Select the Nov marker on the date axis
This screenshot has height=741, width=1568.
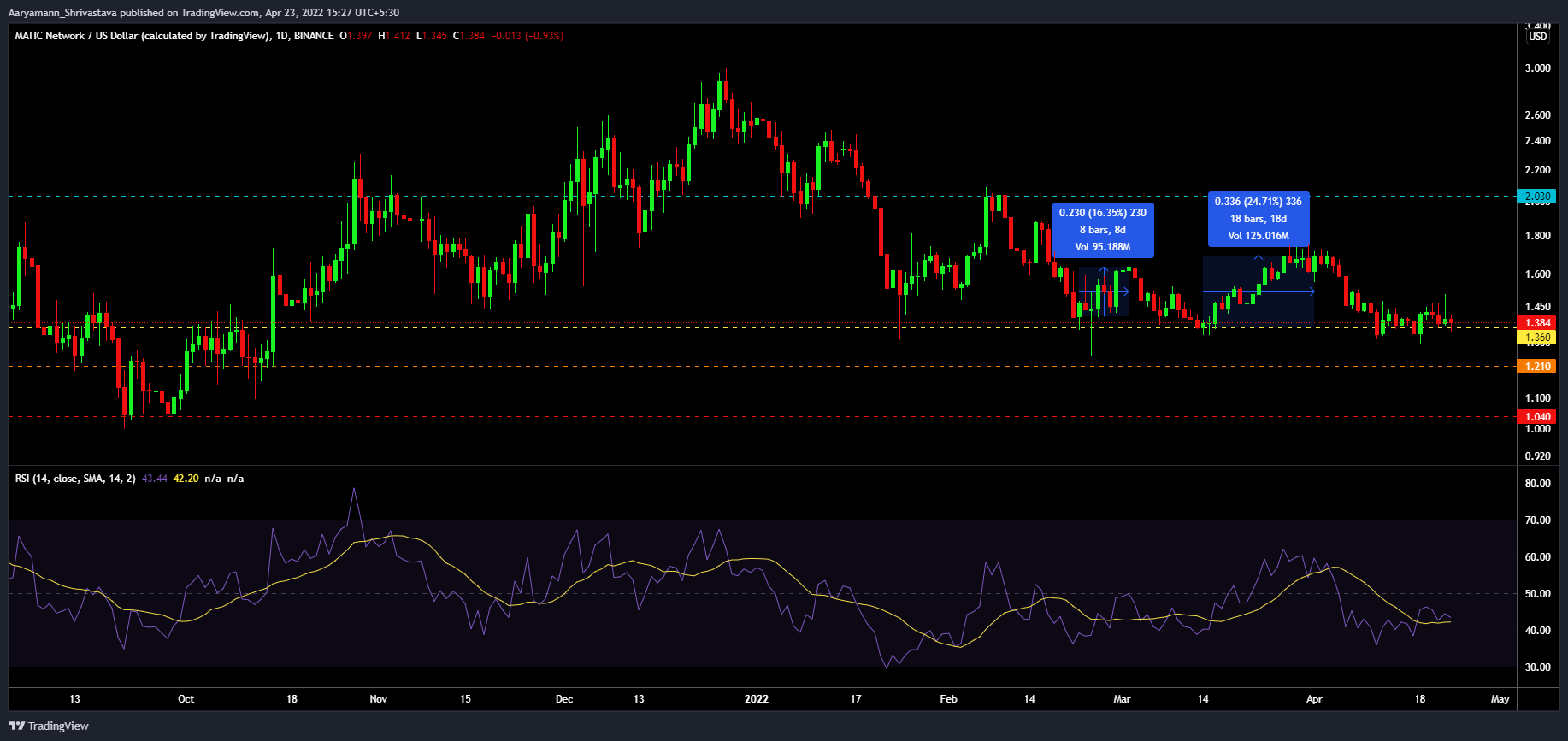coord(378,699)
